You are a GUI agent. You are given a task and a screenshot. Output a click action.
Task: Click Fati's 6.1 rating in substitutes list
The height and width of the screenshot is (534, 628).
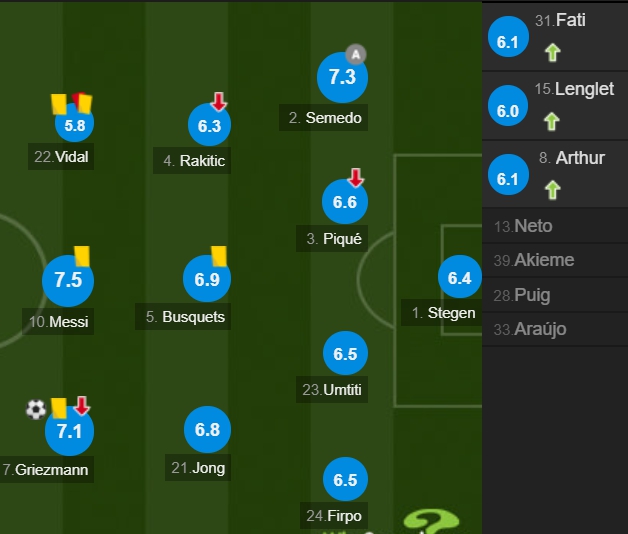click(508, 37)
